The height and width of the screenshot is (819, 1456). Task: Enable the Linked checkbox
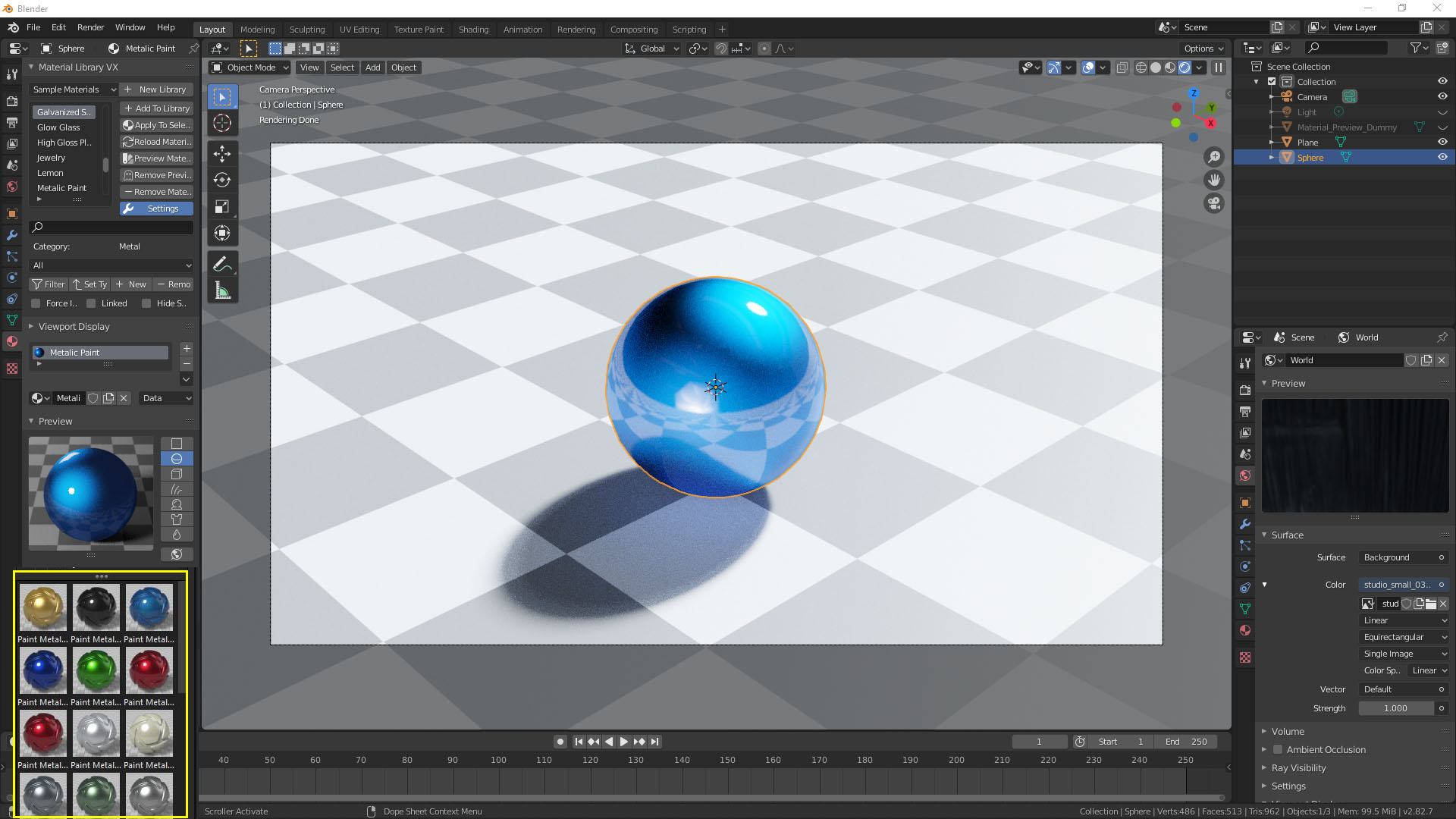click(x=91, y=303)
